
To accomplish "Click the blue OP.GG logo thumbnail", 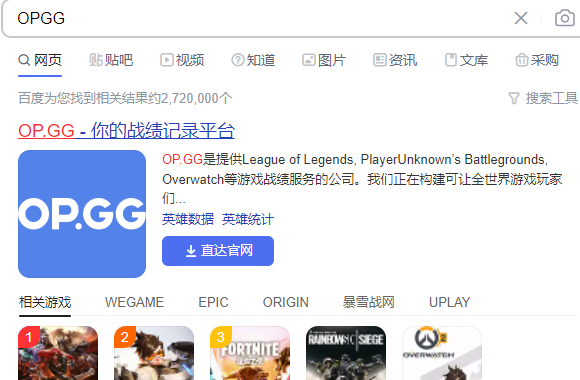I will [x=82, y=214].
